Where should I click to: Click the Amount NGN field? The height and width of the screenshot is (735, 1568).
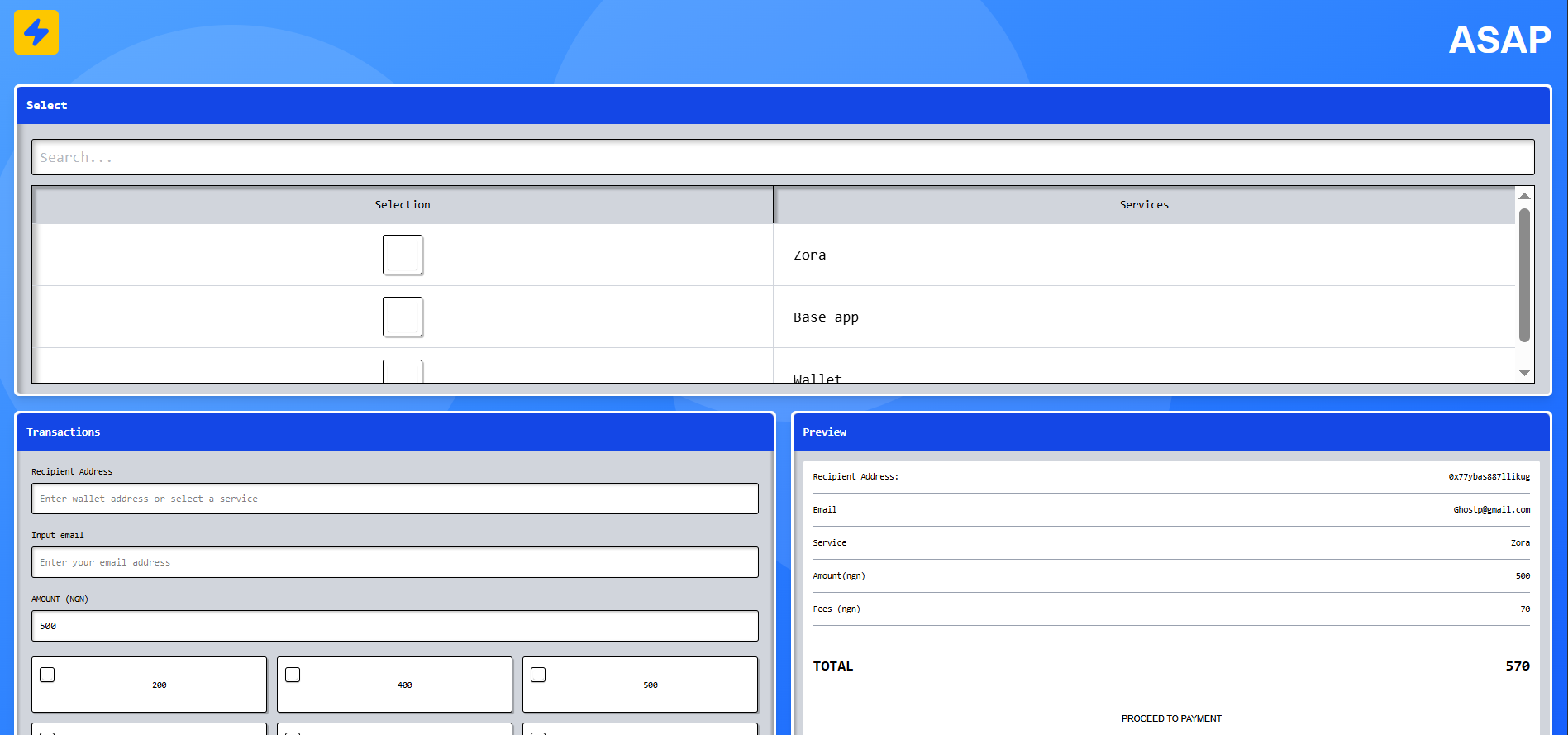pyautogui.click(x=394, y=626)
